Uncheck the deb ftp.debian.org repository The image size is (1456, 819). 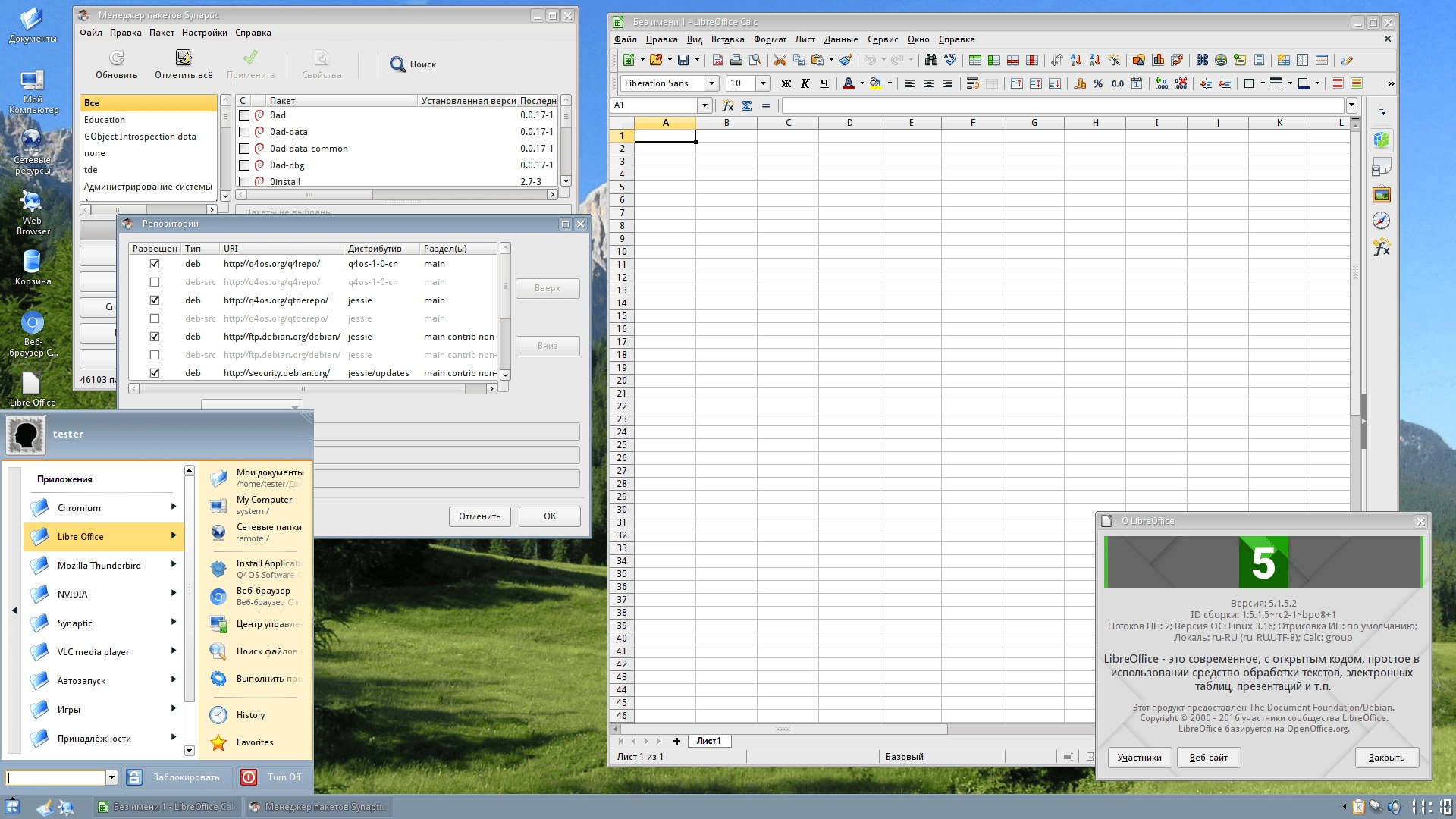pos(155,337)
